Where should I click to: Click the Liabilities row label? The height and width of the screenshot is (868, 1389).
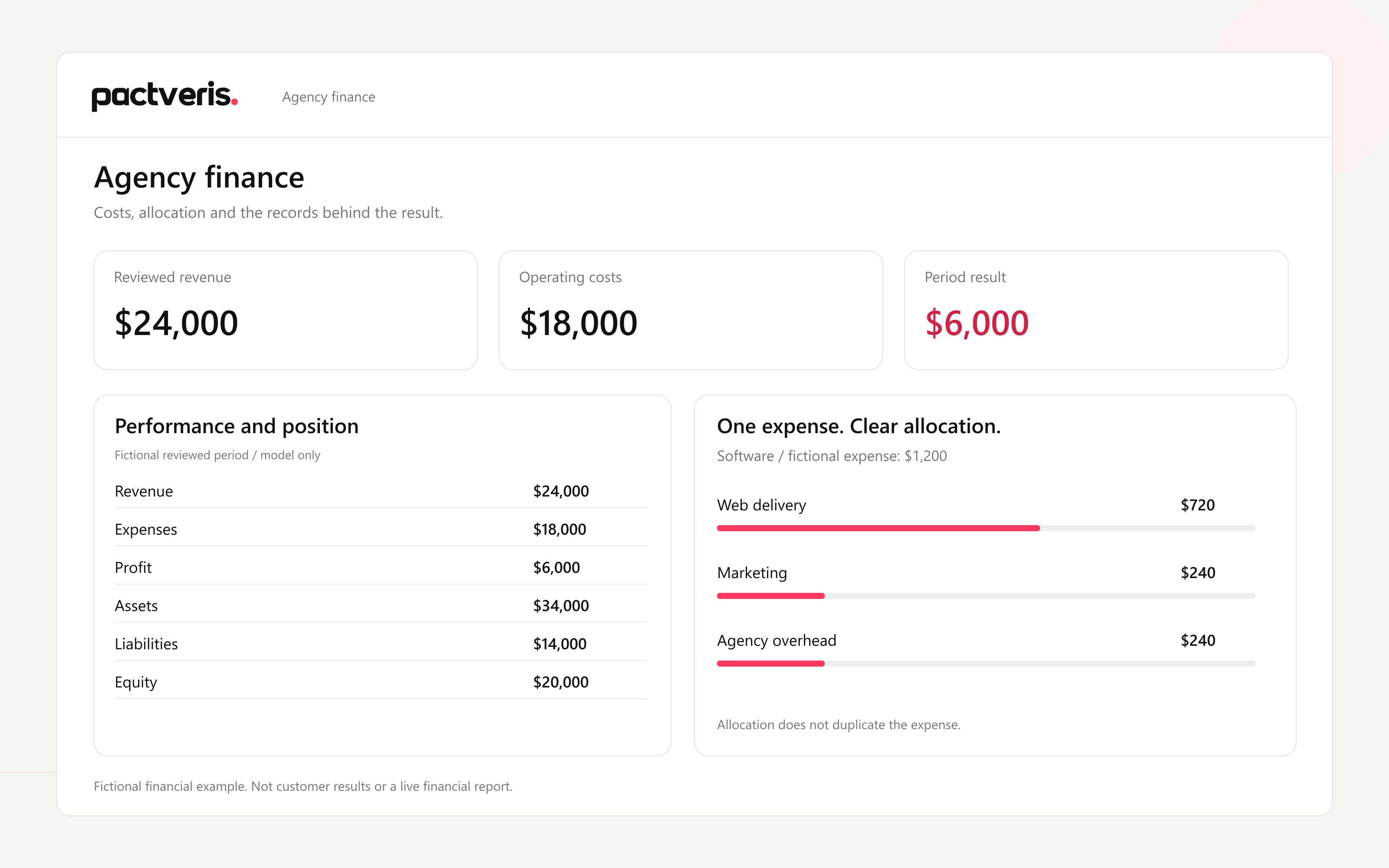pos(146,644)
